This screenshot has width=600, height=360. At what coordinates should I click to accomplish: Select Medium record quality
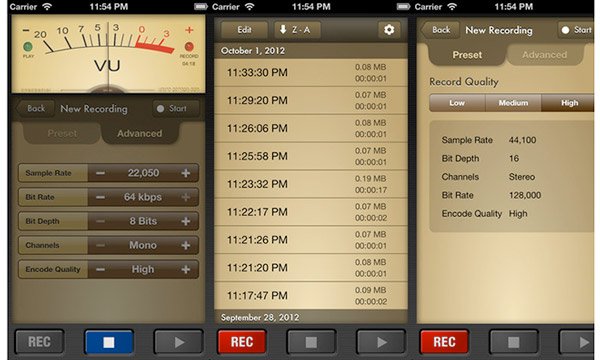pyautogui.click(x=513, y=103)
